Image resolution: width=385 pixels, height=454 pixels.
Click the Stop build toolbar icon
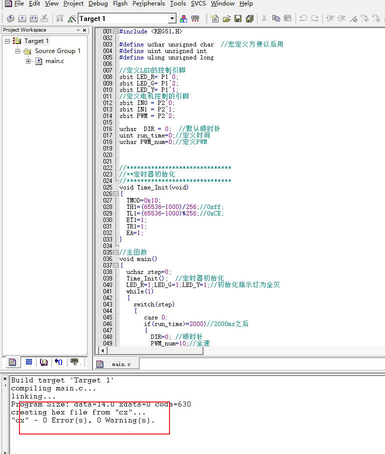pos(45,19)
